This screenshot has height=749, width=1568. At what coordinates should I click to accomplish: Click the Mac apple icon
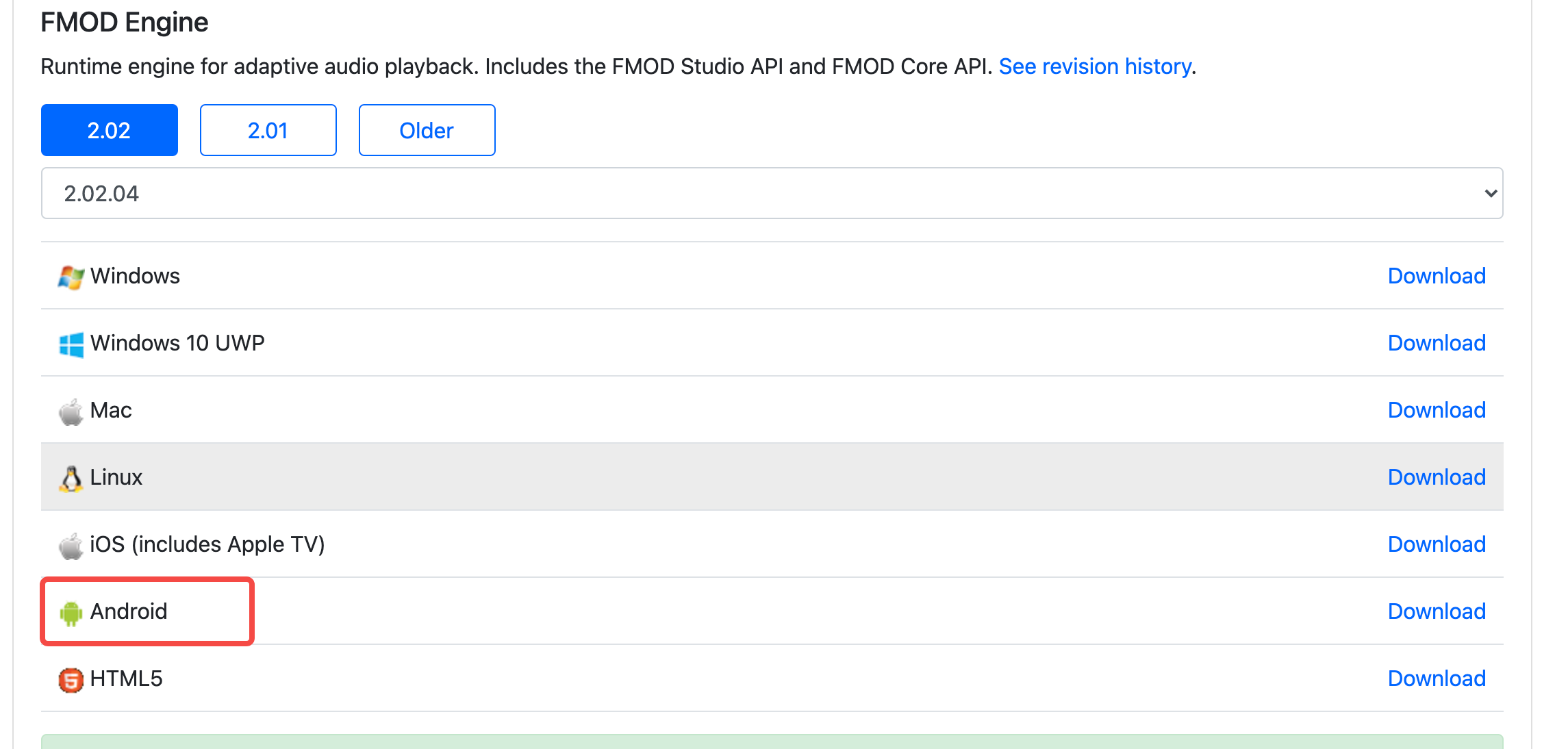pos(71,411)
